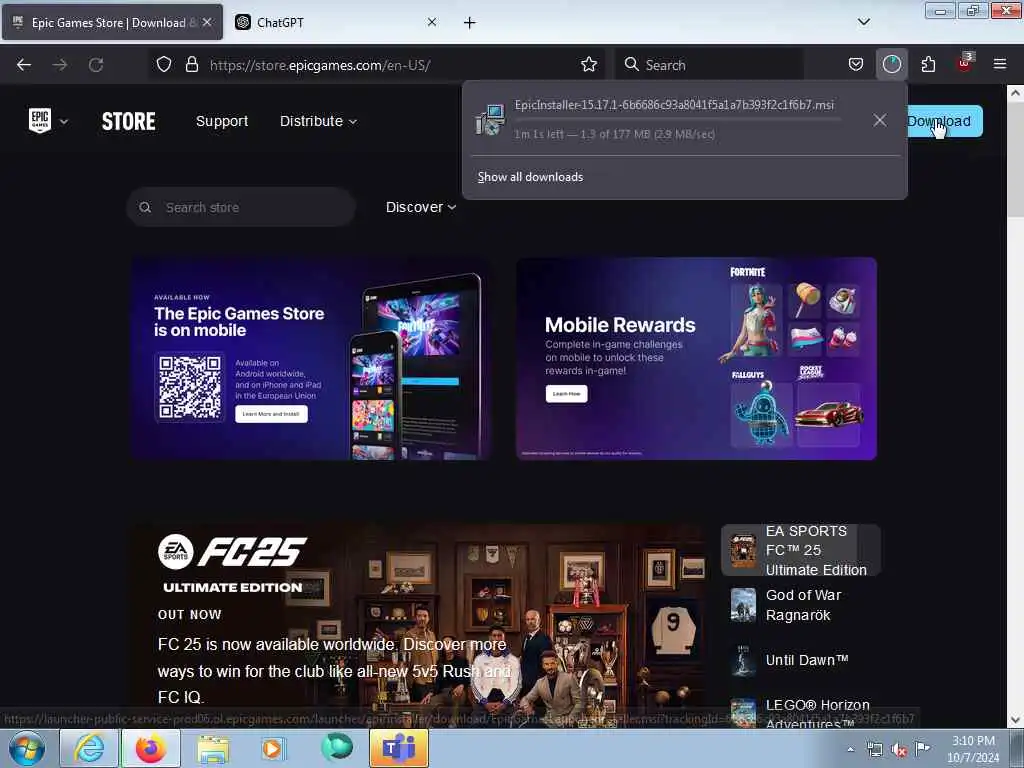Open the tracking protection shield icon
This screenshot has height=768, width=1024.
[x=164, y=65]
